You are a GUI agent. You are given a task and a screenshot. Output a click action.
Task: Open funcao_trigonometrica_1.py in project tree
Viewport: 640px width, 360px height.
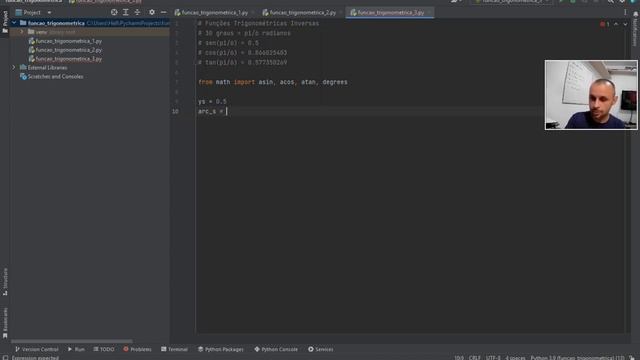(x=65, y=41)
